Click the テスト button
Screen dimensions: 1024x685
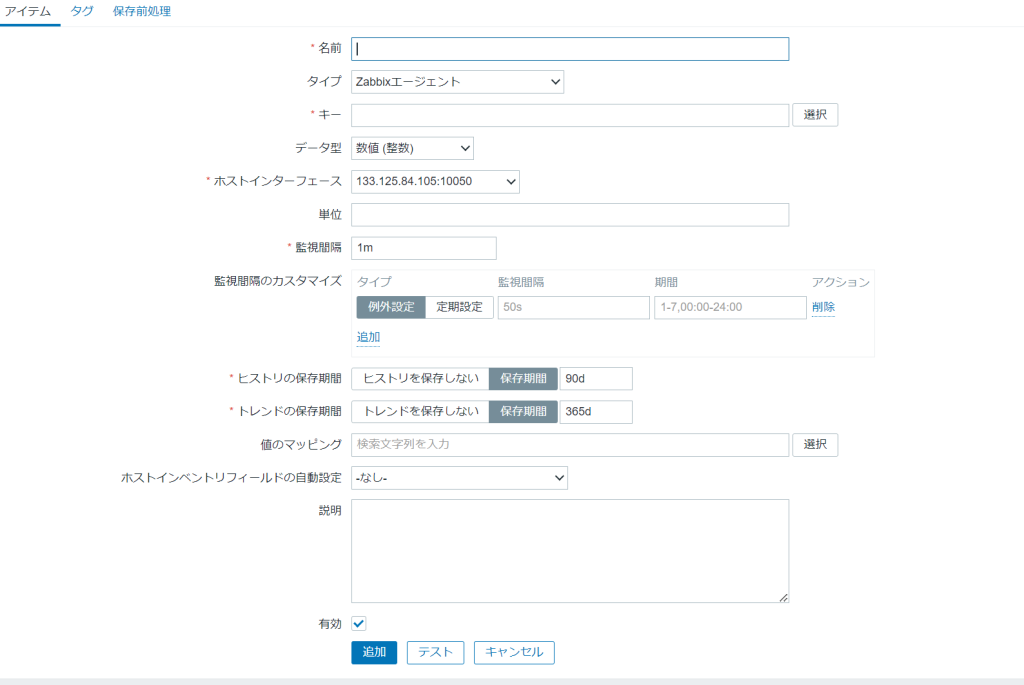pyautogui.click(x=435, y=652)
